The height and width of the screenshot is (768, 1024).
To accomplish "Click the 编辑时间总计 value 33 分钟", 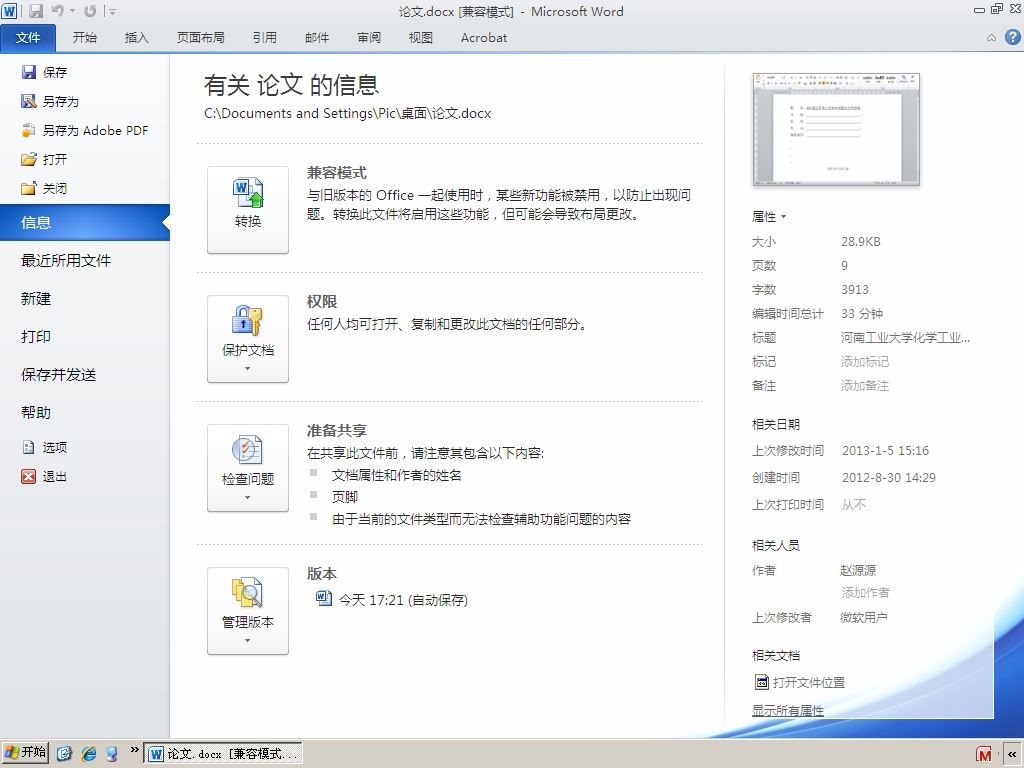I will point(861,313).
